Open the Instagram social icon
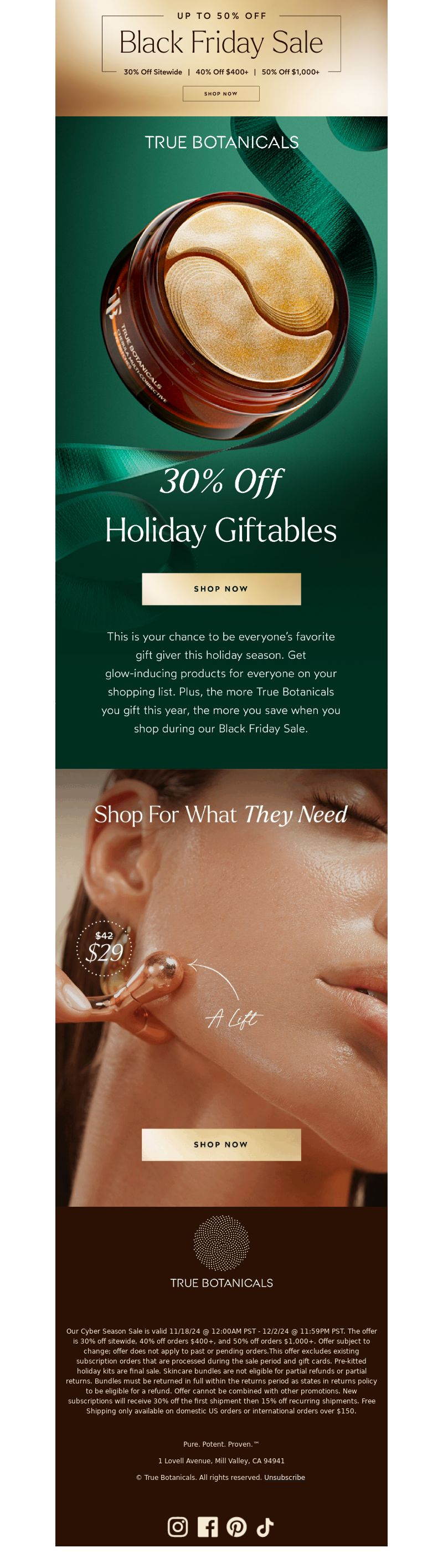Viewport: 443px width, 1568px height. [178, 1526]
